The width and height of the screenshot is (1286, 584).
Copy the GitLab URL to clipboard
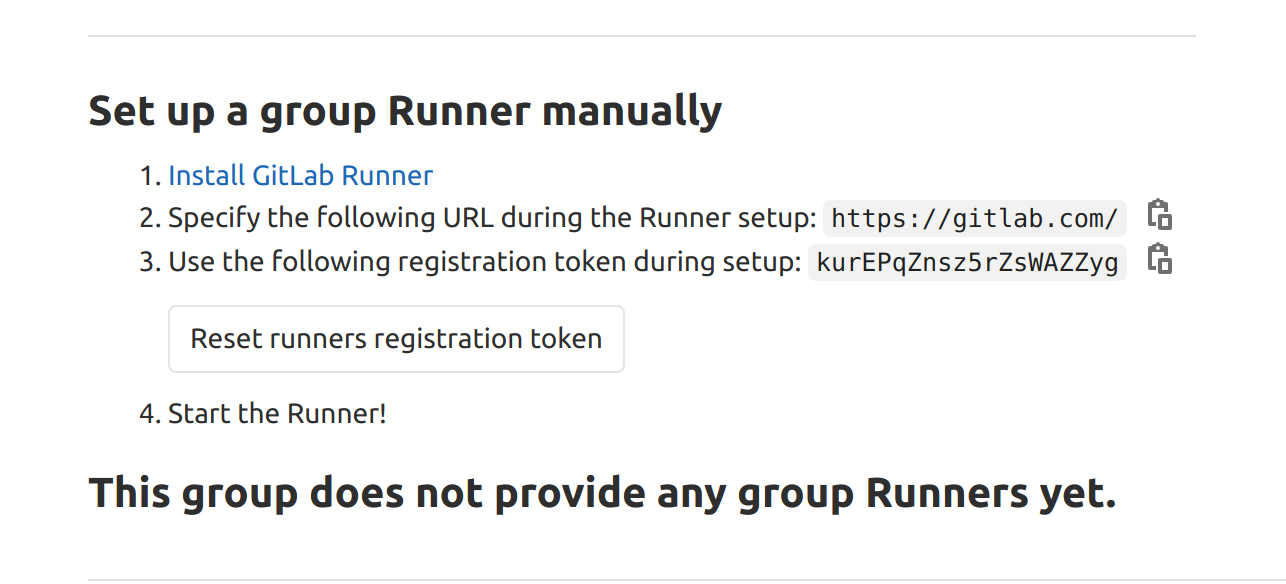pos(1159,216)
